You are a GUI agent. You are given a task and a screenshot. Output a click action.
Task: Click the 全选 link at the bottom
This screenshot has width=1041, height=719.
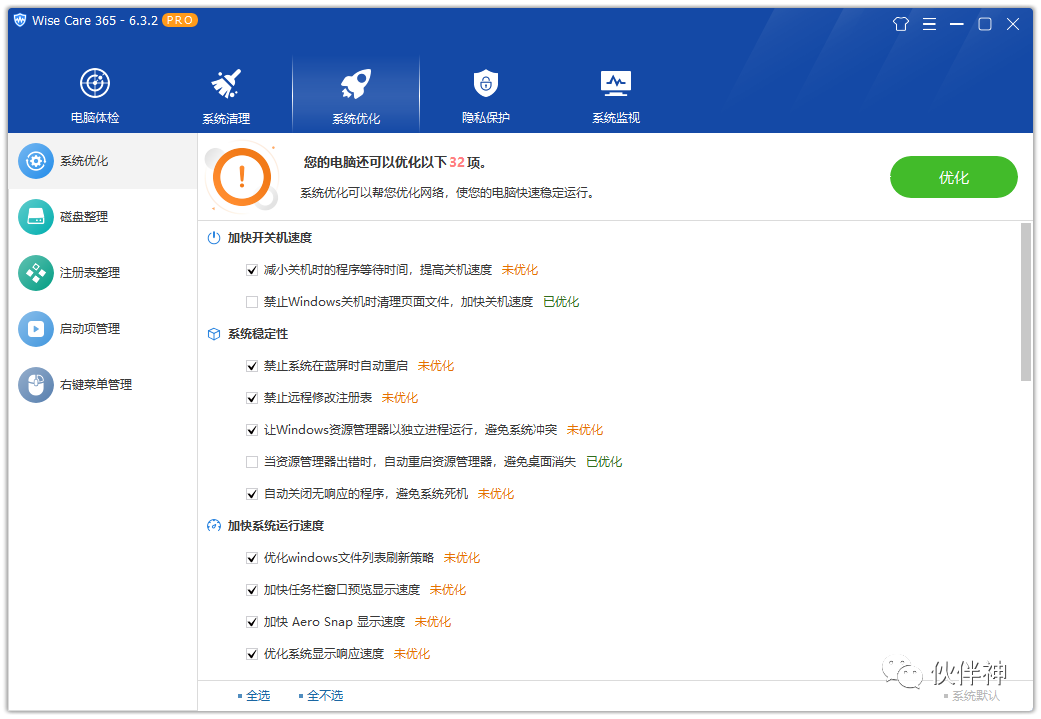pos(257,694)
